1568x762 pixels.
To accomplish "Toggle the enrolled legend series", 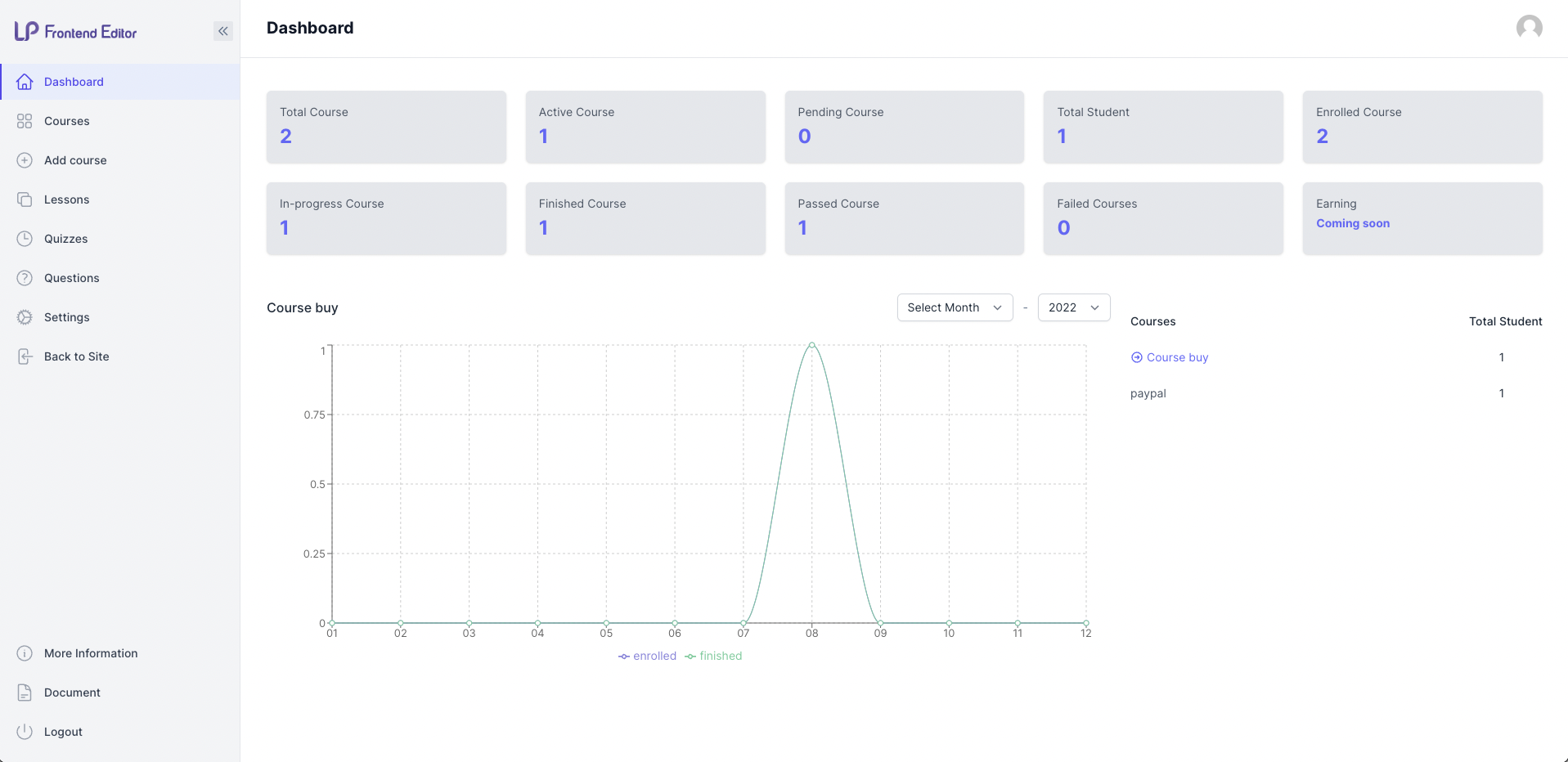I will [x=647, y=656].
